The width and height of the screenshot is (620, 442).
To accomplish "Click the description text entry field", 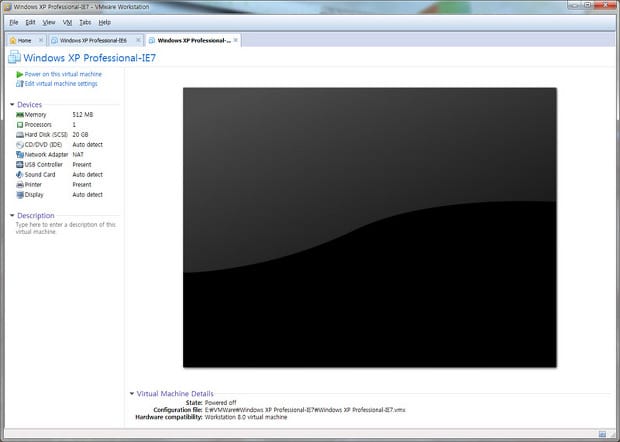I will point(65,229).
